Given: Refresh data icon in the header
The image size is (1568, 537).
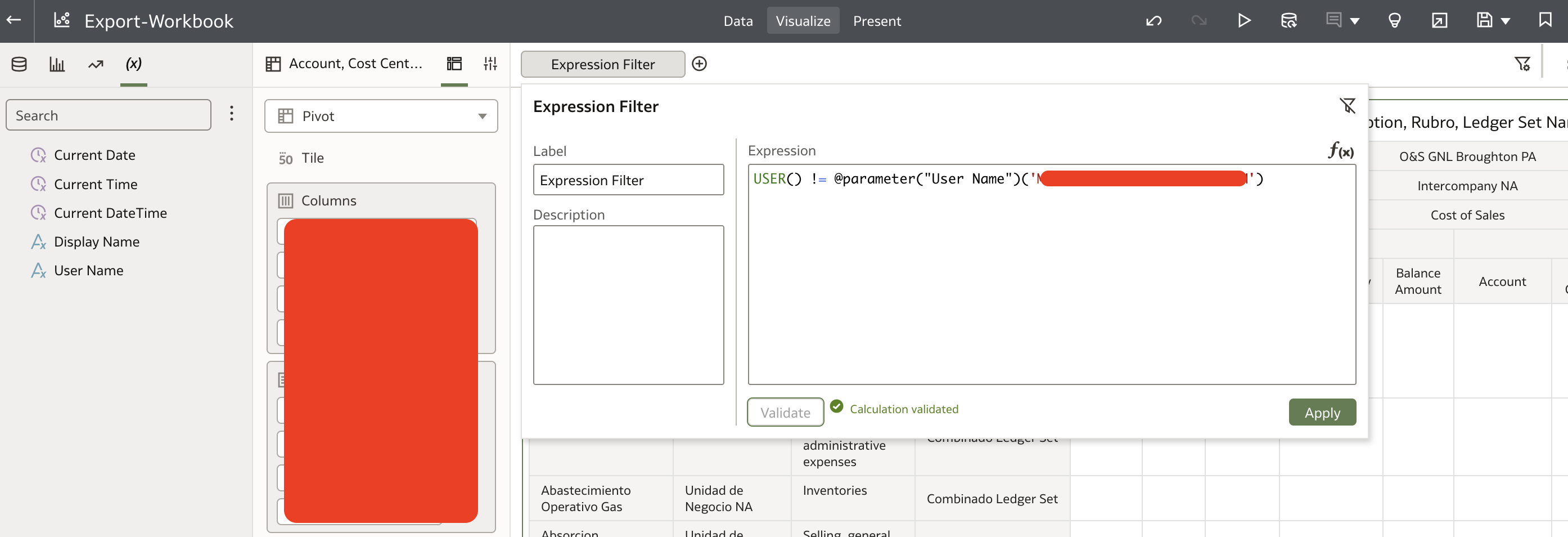Looking at the screenshot, I should (x=1288, y=21).
